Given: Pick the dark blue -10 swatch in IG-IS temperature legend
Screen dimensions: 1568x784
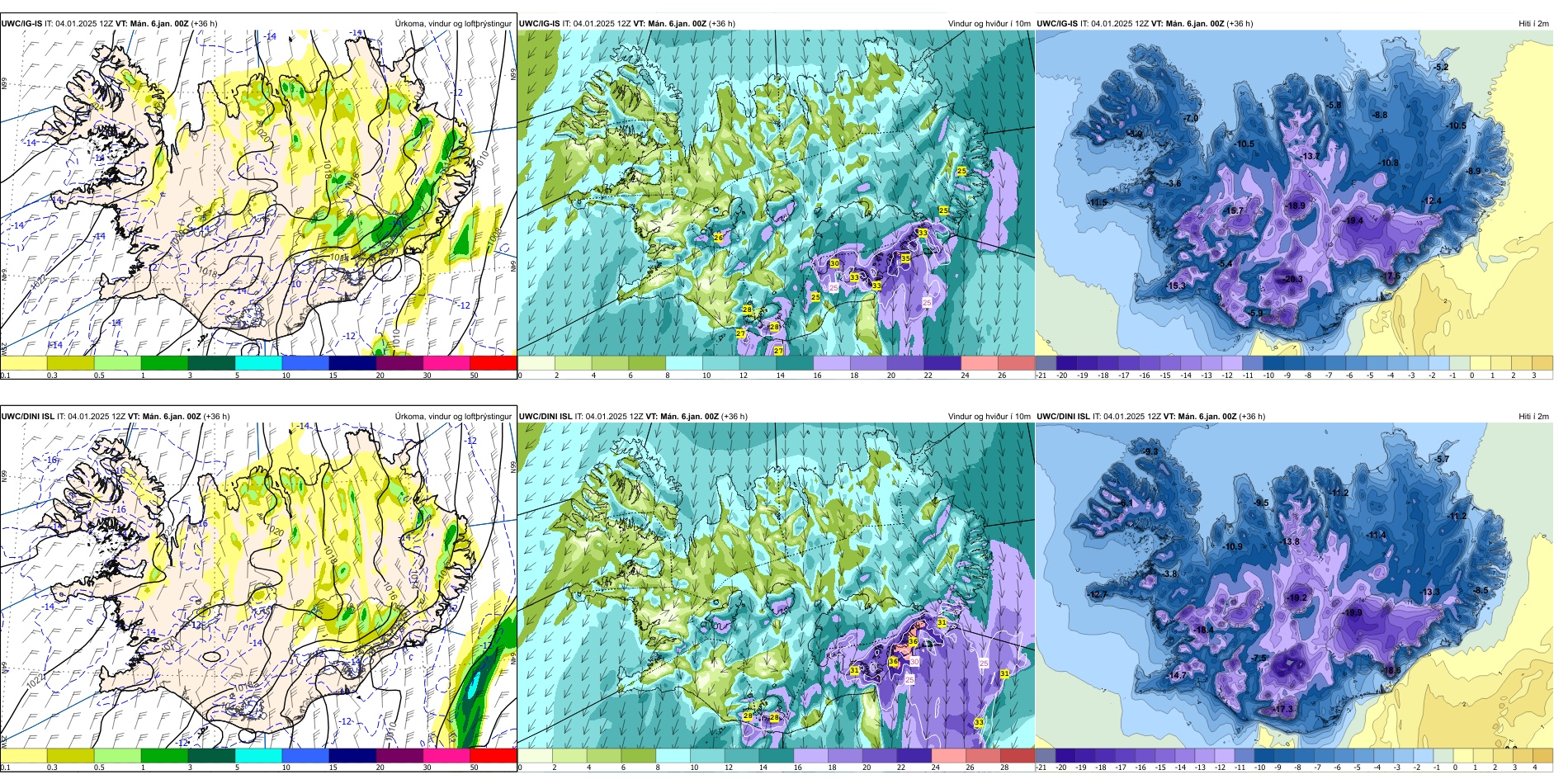Looking at the screenshot, I should click(x=1273, y=363).
